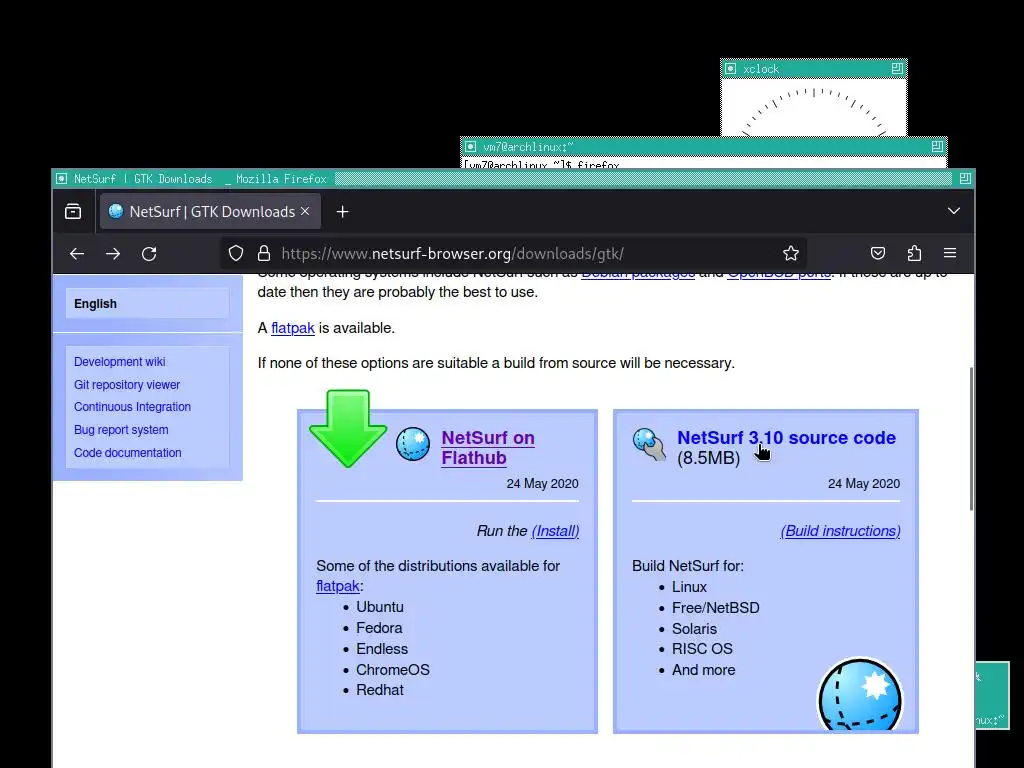The height and width of the screenshot is (768, 1024).
Task: Click Fedora list item
Action: (379, 628)
